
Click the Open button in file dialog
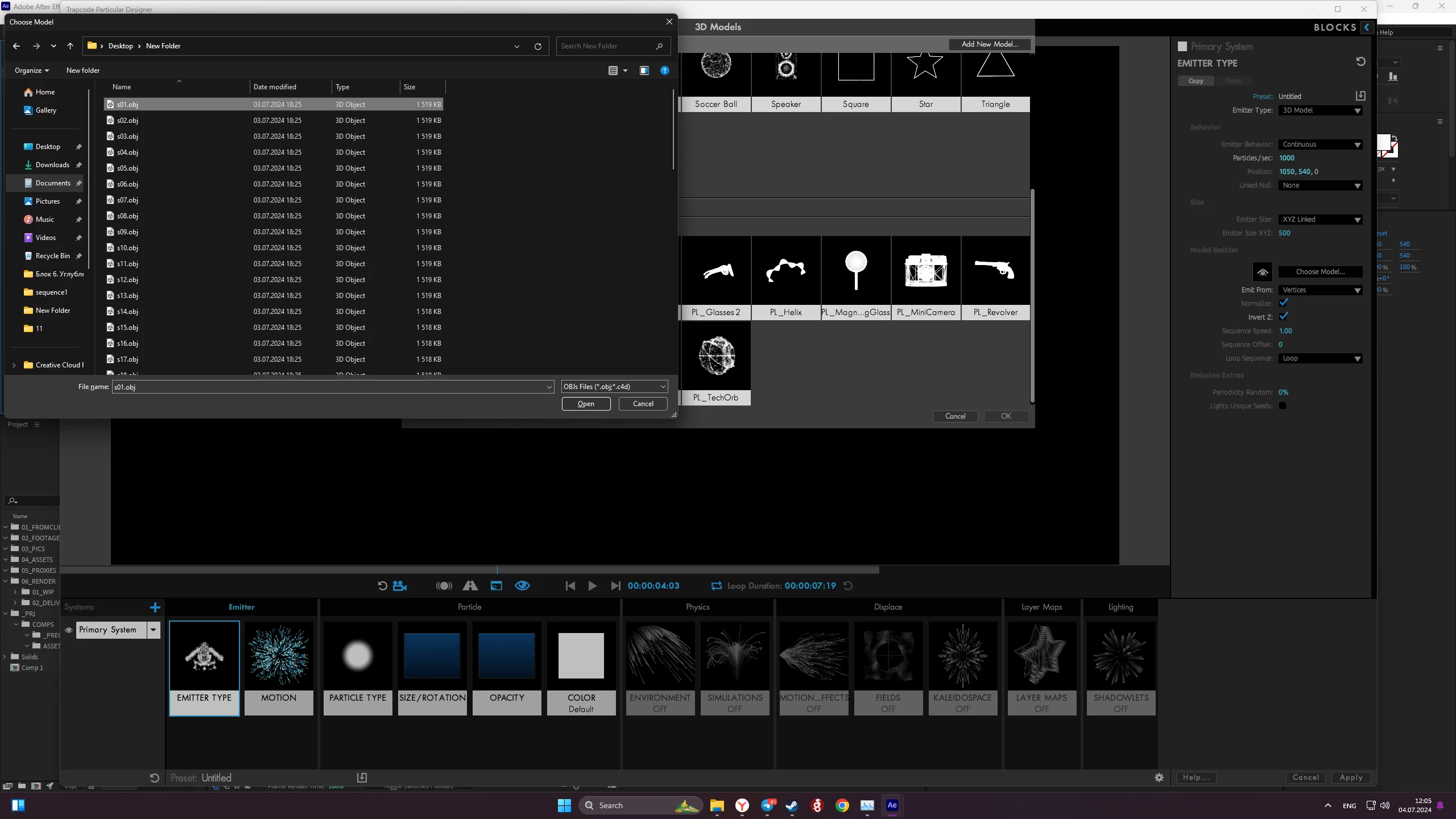click(x=586, y=404)
